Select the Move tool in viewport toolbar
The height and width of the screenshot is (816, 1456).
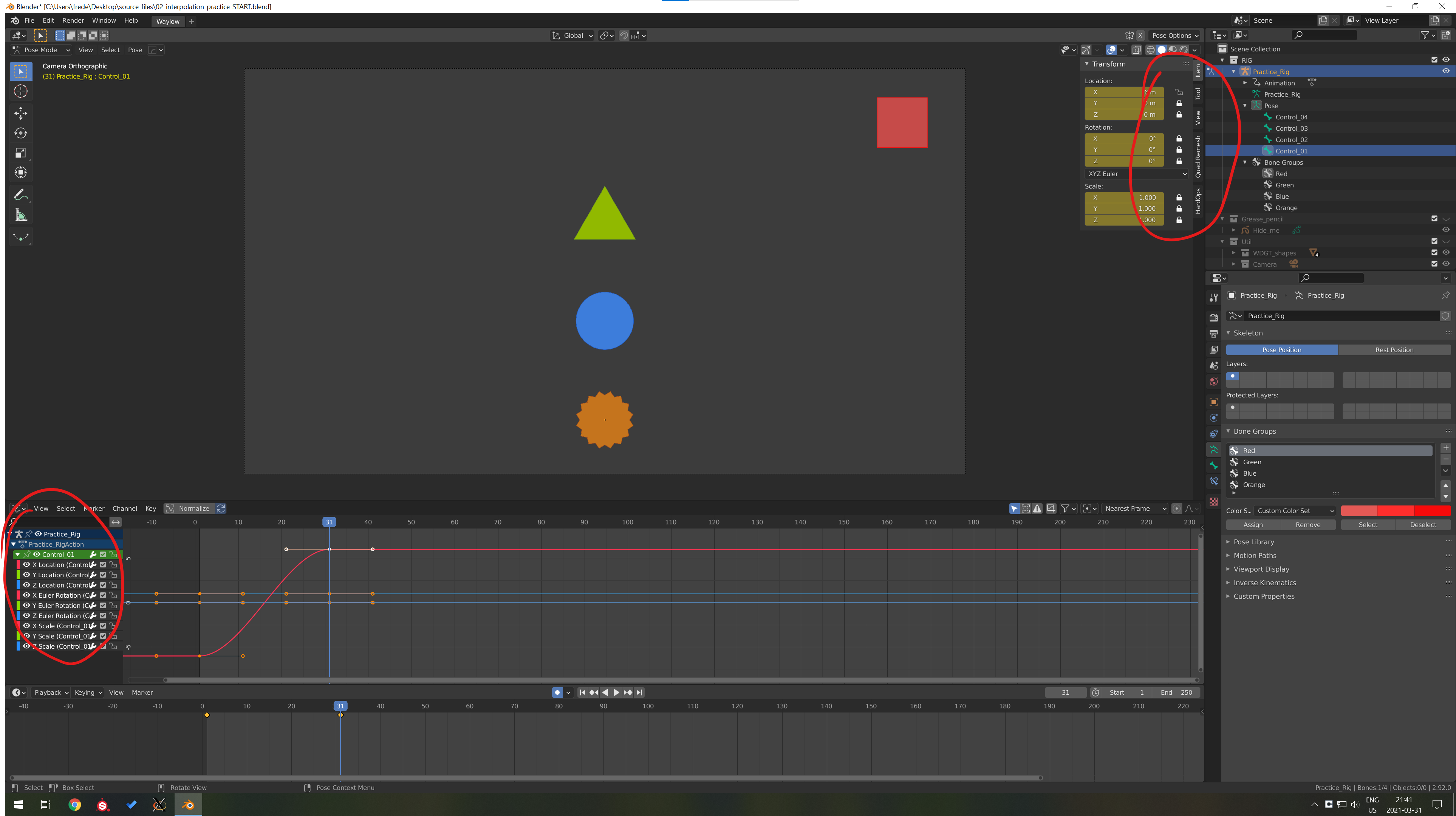(21, 113)
